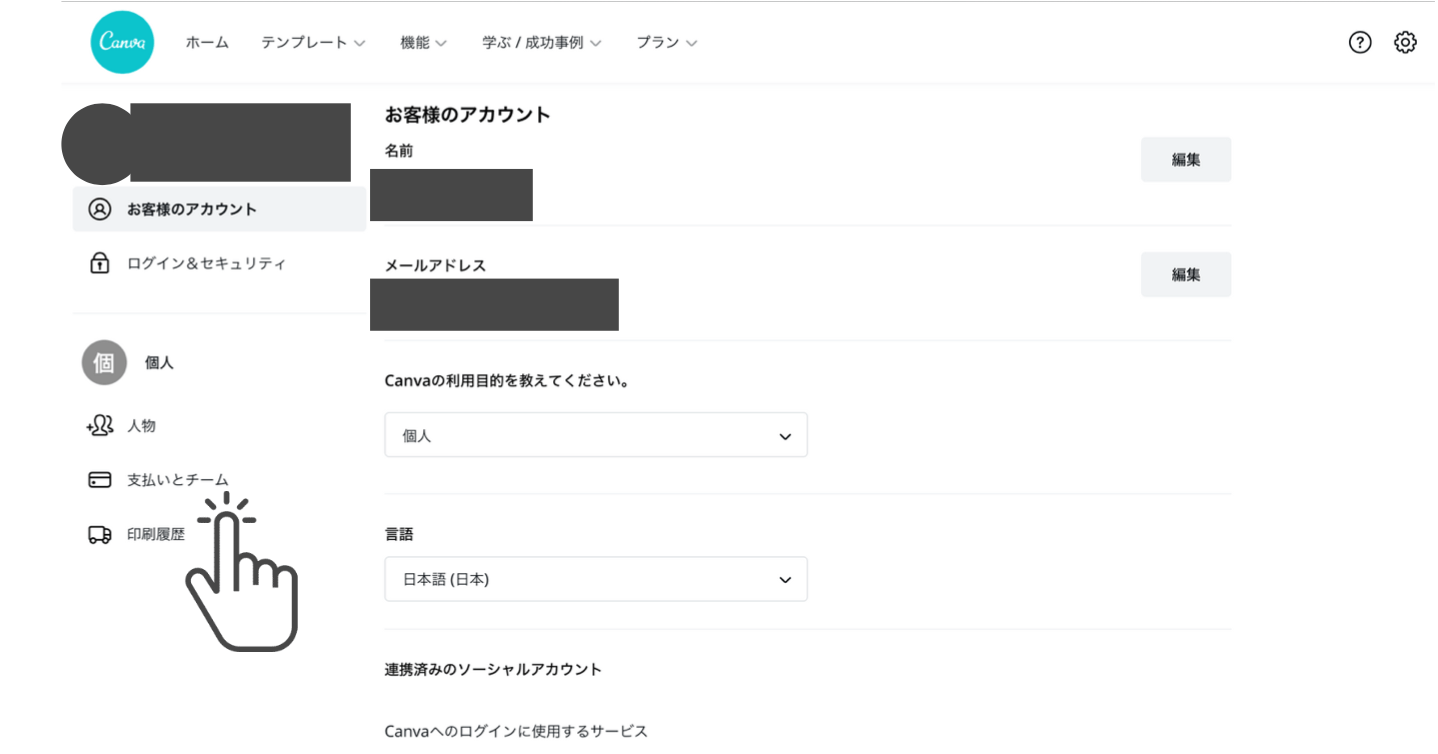
Task: Open the プラン menu
Action: point(666,43)
